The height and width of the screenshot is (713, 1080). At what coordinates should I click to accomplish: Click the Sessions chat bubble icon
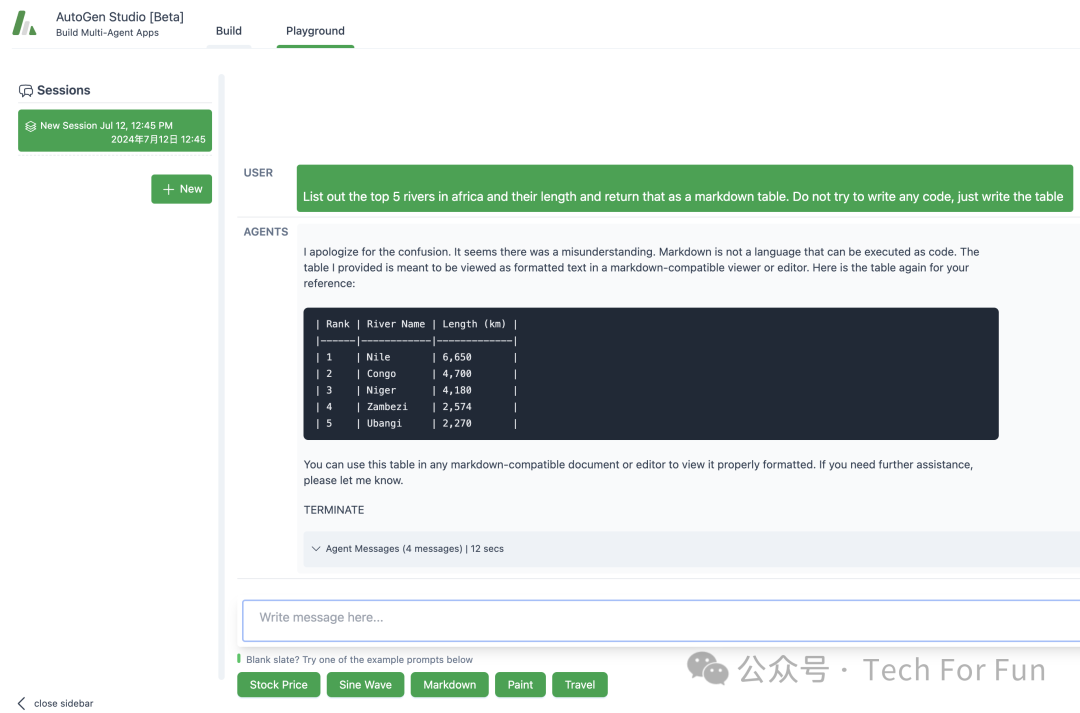[25, 90]
